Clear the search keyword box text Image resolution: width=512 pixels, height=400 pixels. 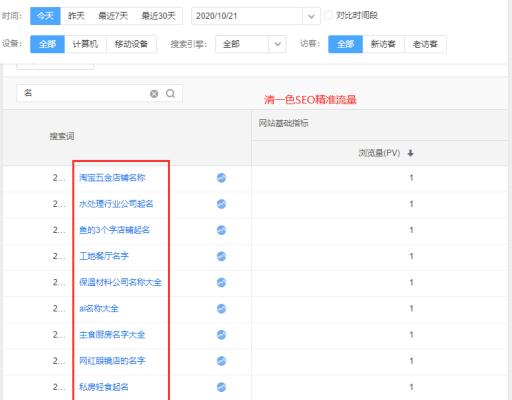(154, 94)
